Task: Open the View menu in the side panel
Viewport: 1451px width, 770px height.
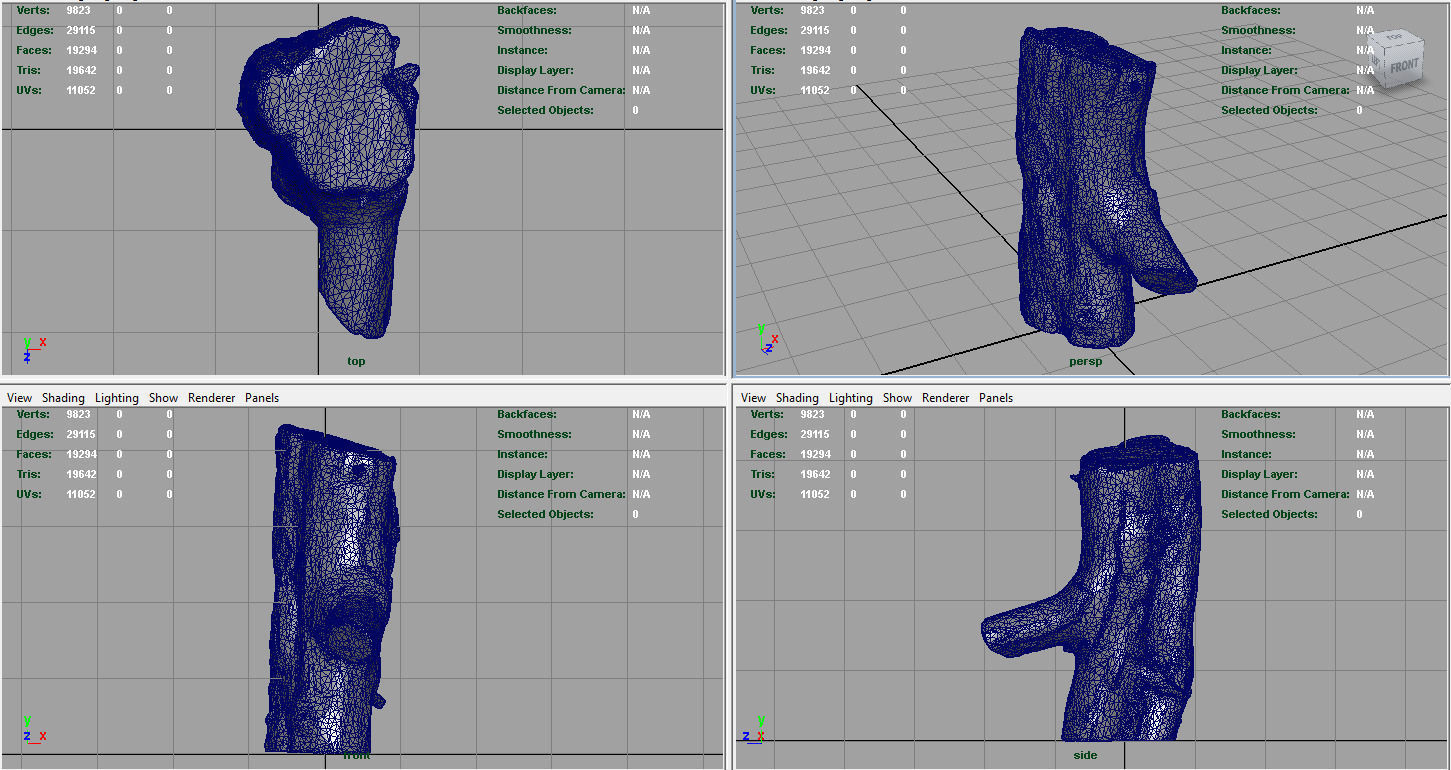Action: tap(753, 398)
